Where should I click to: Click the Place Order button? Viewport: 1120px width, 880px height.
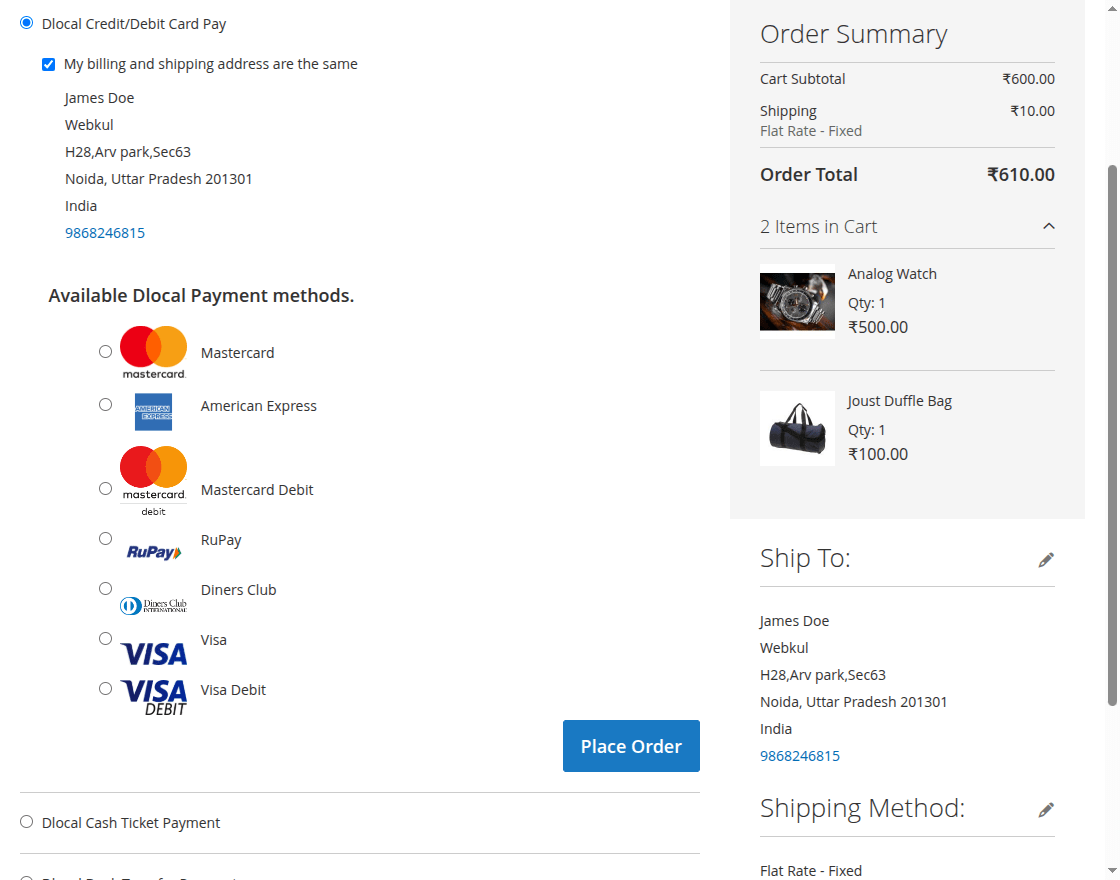pyautogui.click(x=631, y=745)
